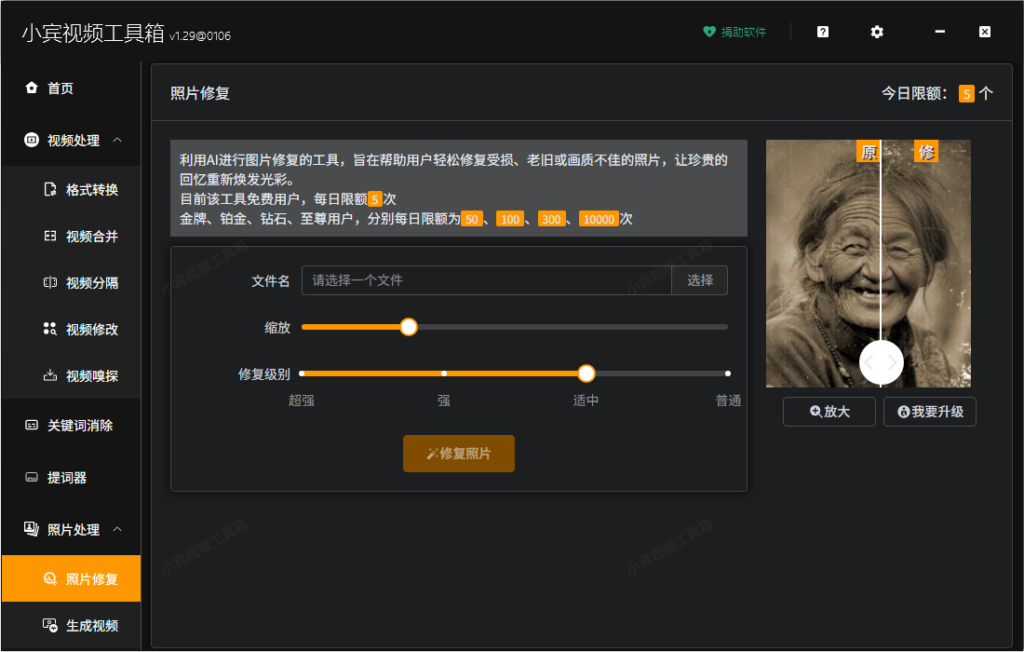Open the settings gear in the title bar

click(876, 32)
